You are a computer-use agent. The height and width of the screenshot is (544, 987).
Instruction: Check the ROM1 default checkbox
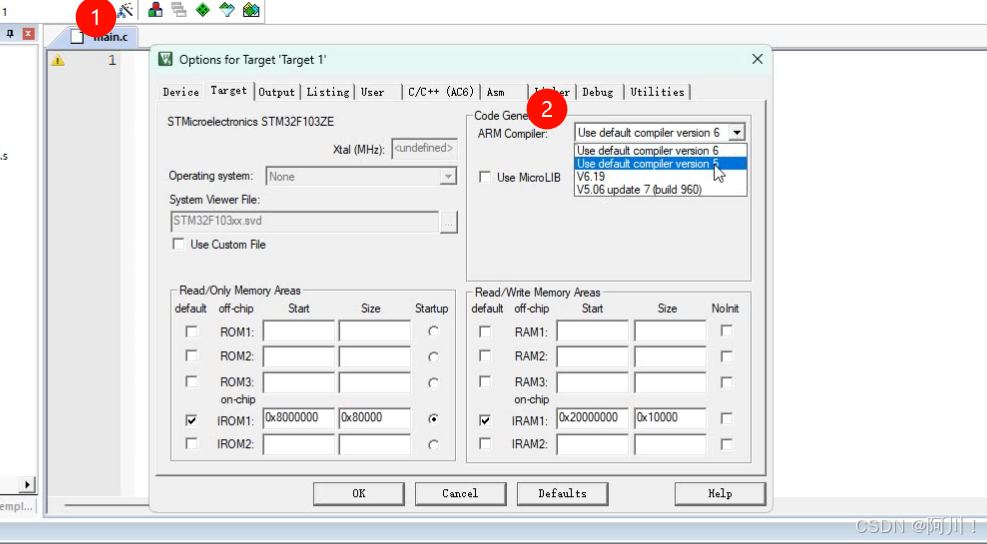point(191,331)
